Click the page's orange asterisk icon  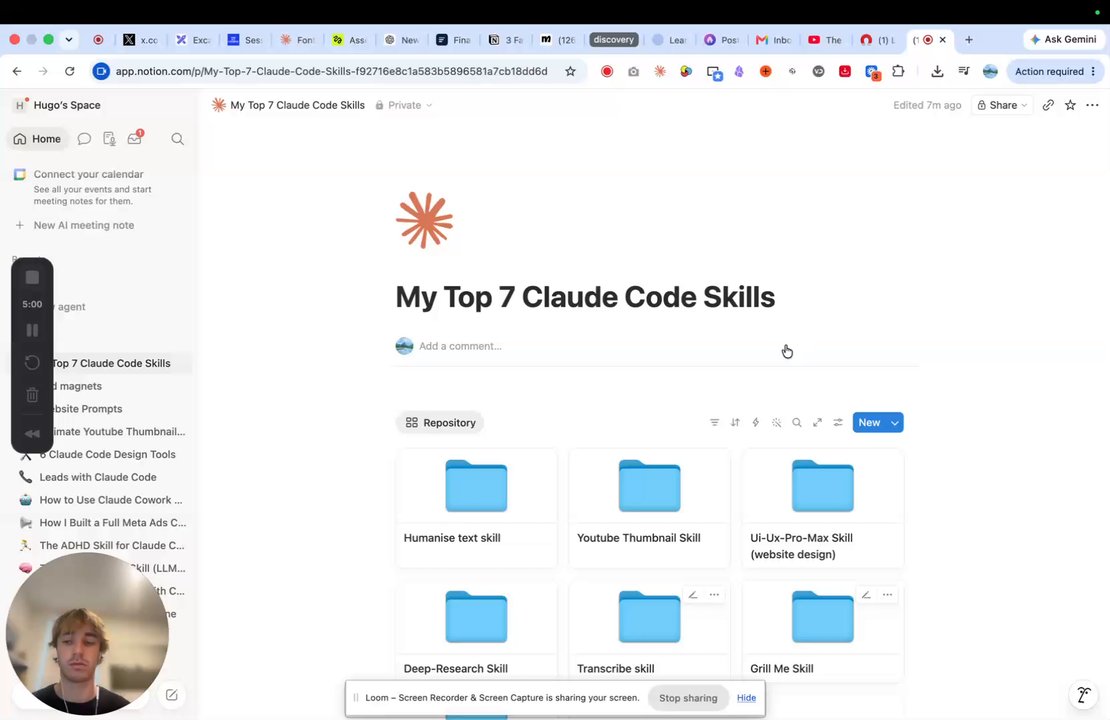tap(424, 220)
